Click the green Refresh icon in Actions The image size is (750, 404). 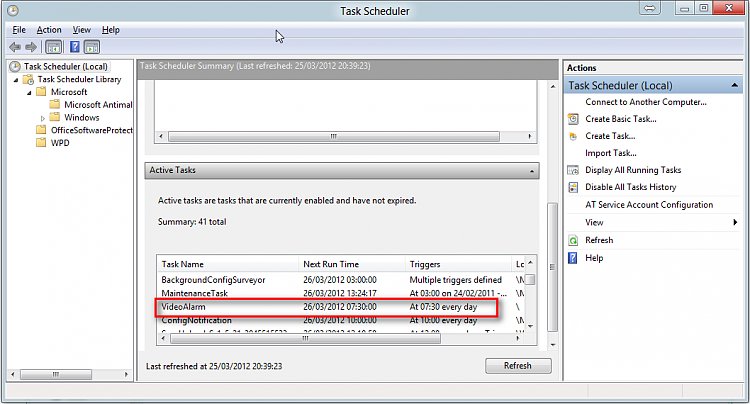573,240
